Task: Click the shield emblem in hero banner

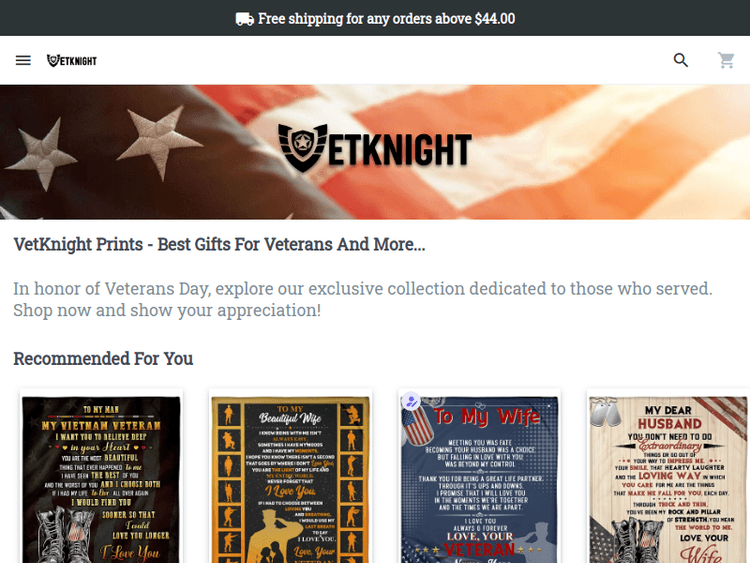Action: tap(302, 147)
